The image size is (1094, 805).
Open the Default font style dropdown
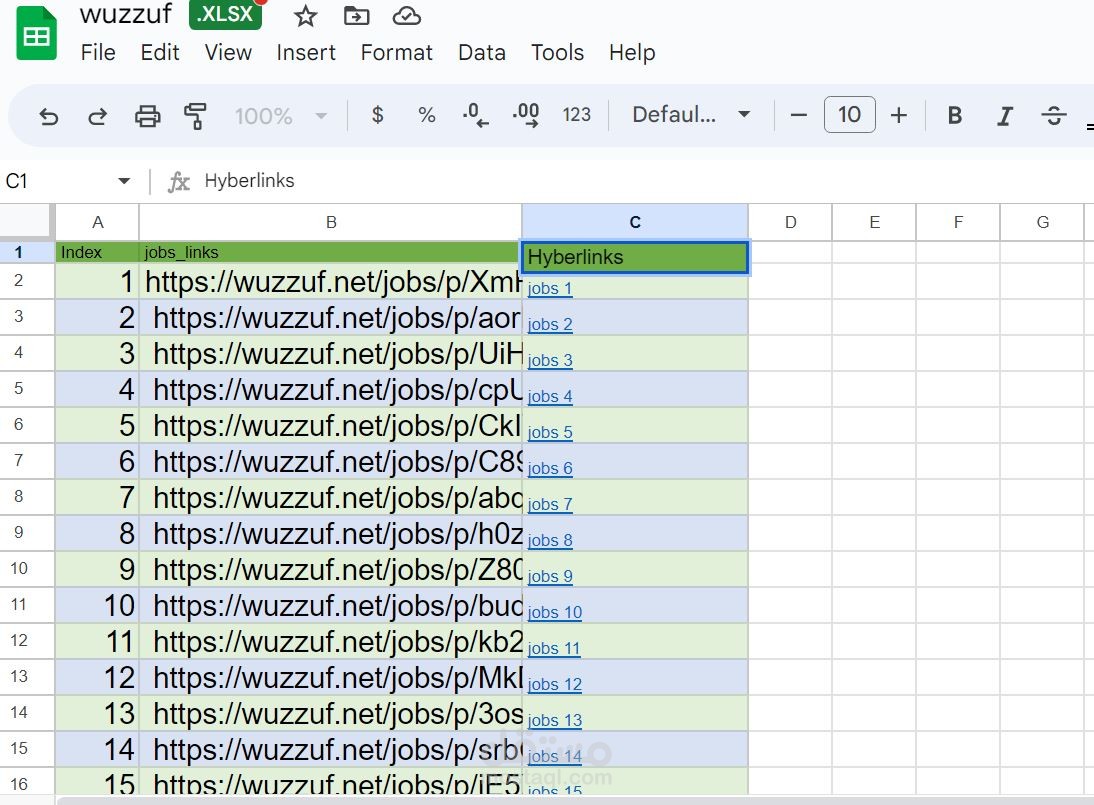tap(690, 115)
